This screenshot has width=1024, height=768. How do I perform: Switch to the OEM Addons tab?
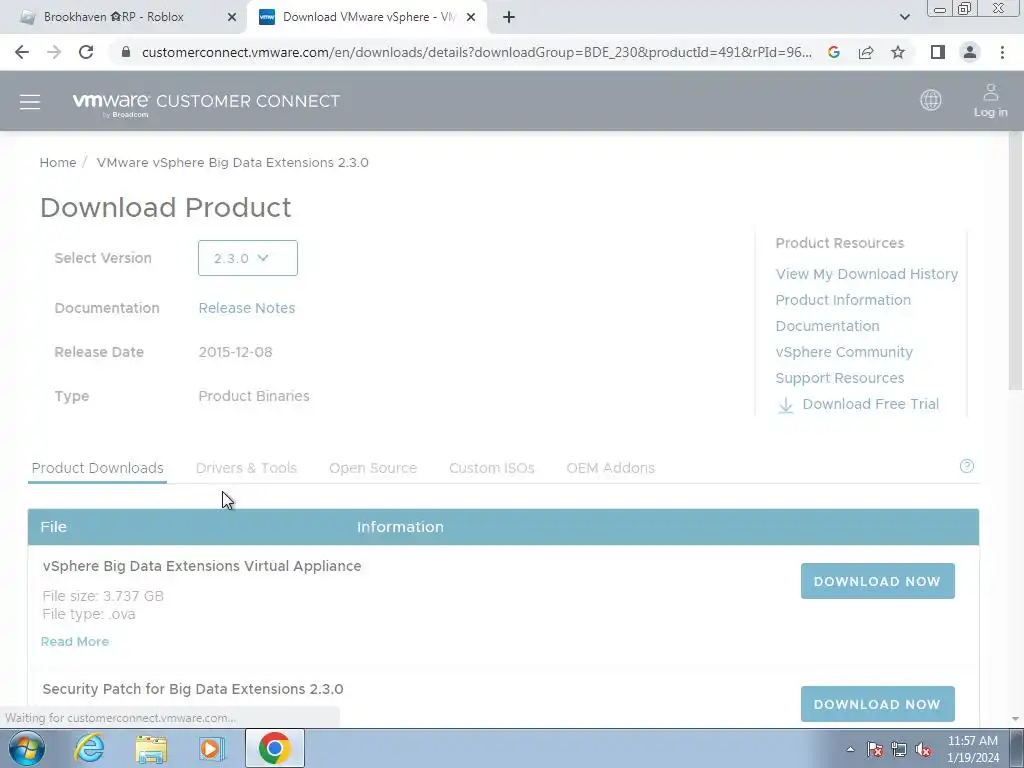611,468
